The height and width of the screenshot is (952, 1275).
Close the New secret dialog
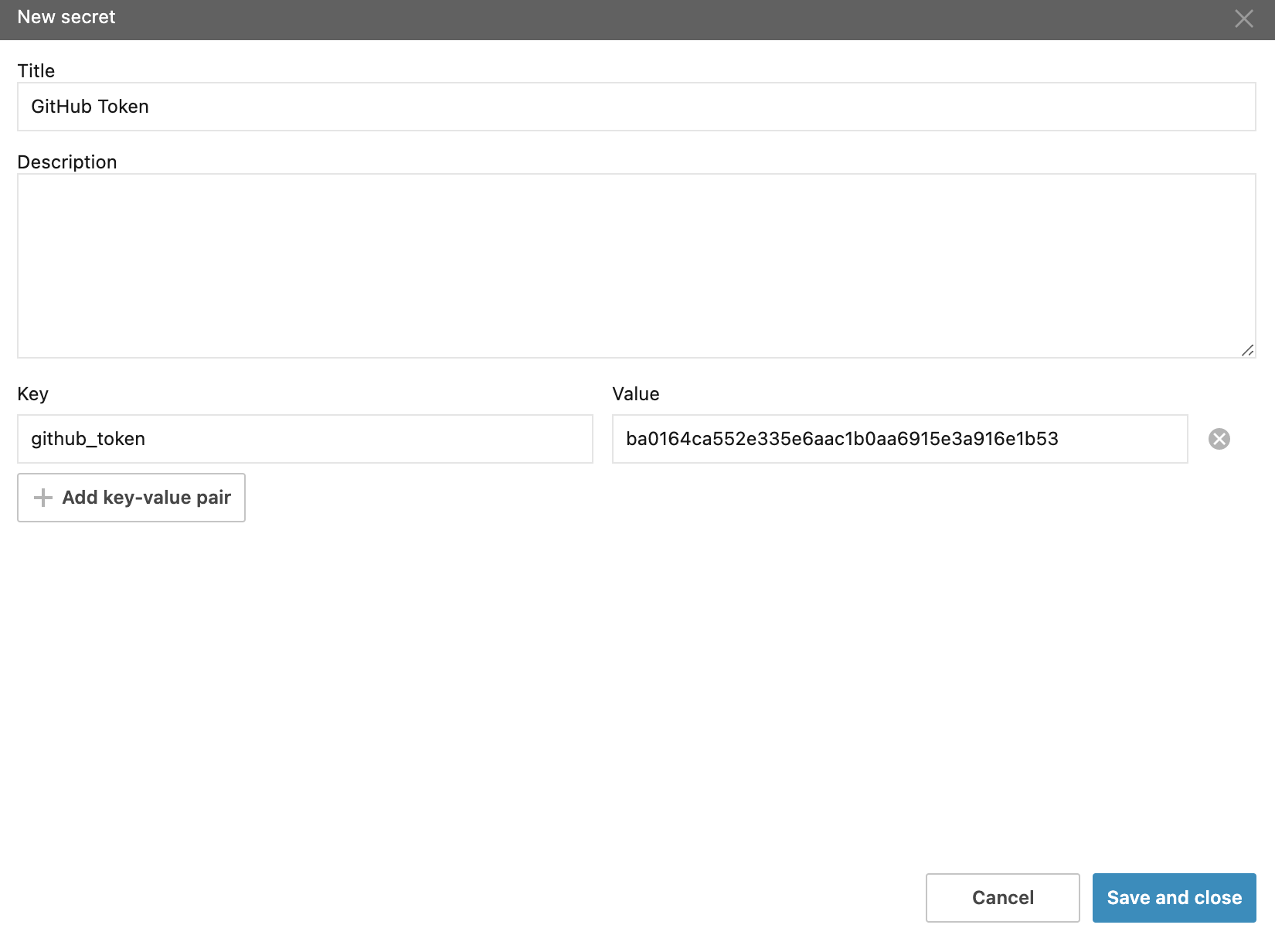tap(1243, 19)
